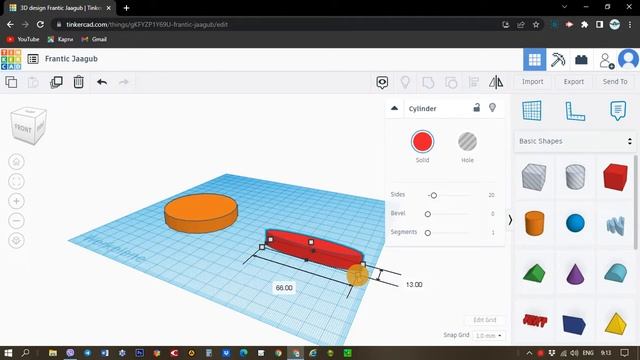Pick the green Roof shape
This screenshot has height=360, width=640.
pyautogui.click(x=534, y=273)
